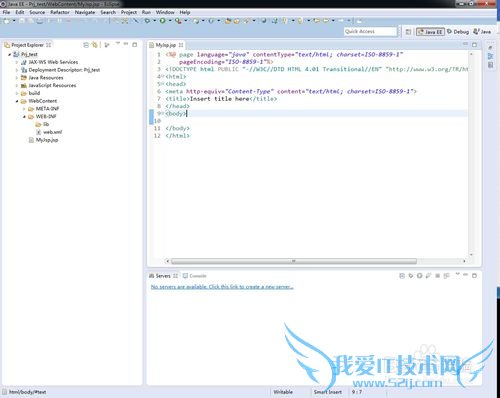Expand the Java Resources node
This screenshot has height=398, width=500.
point(17,78)
